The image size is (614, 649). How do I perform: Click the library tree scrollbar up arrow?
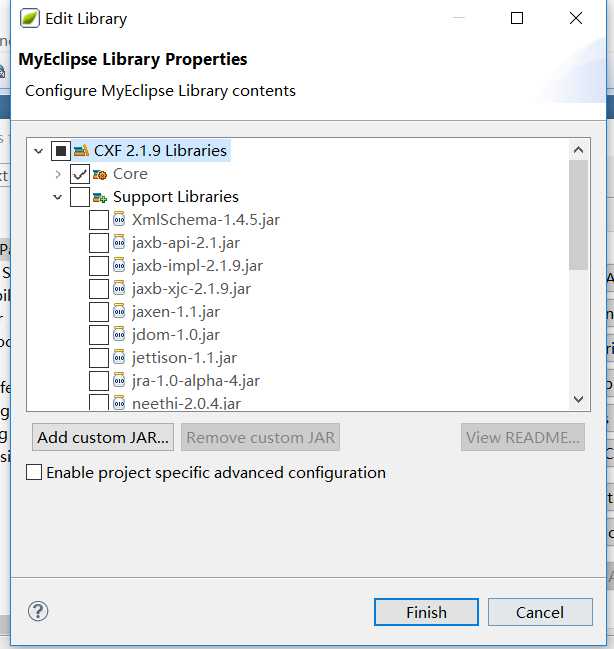(x=578, y=150)
